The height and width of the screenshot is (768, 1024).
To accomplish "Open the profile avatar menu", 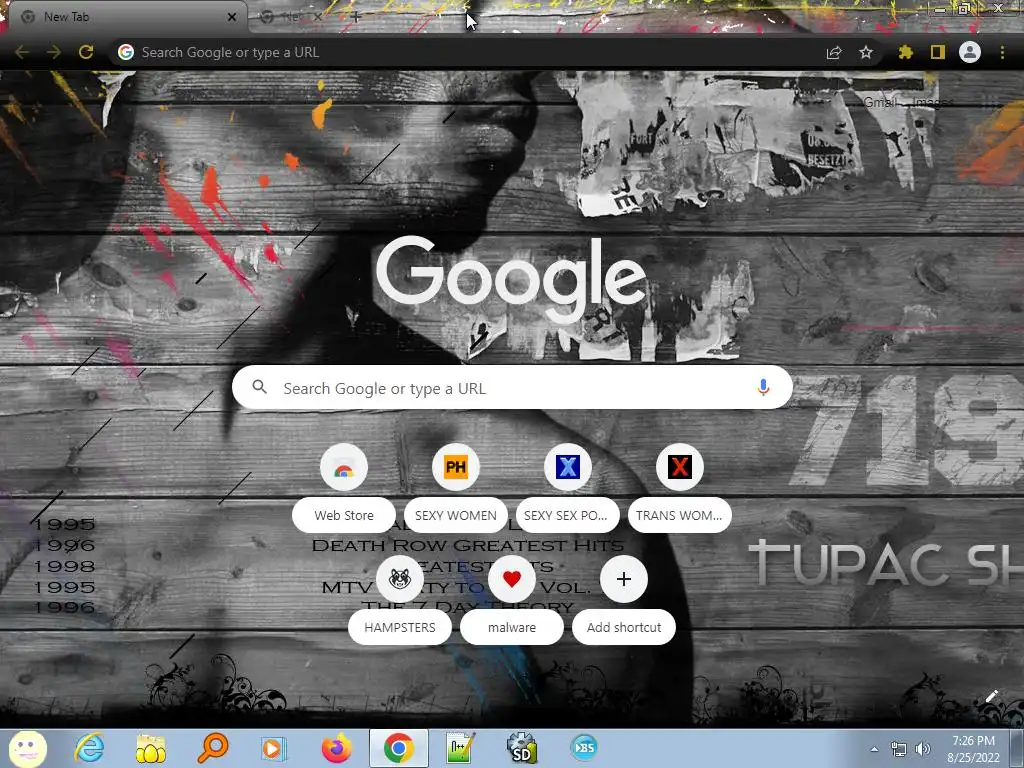I will [970, 52].
